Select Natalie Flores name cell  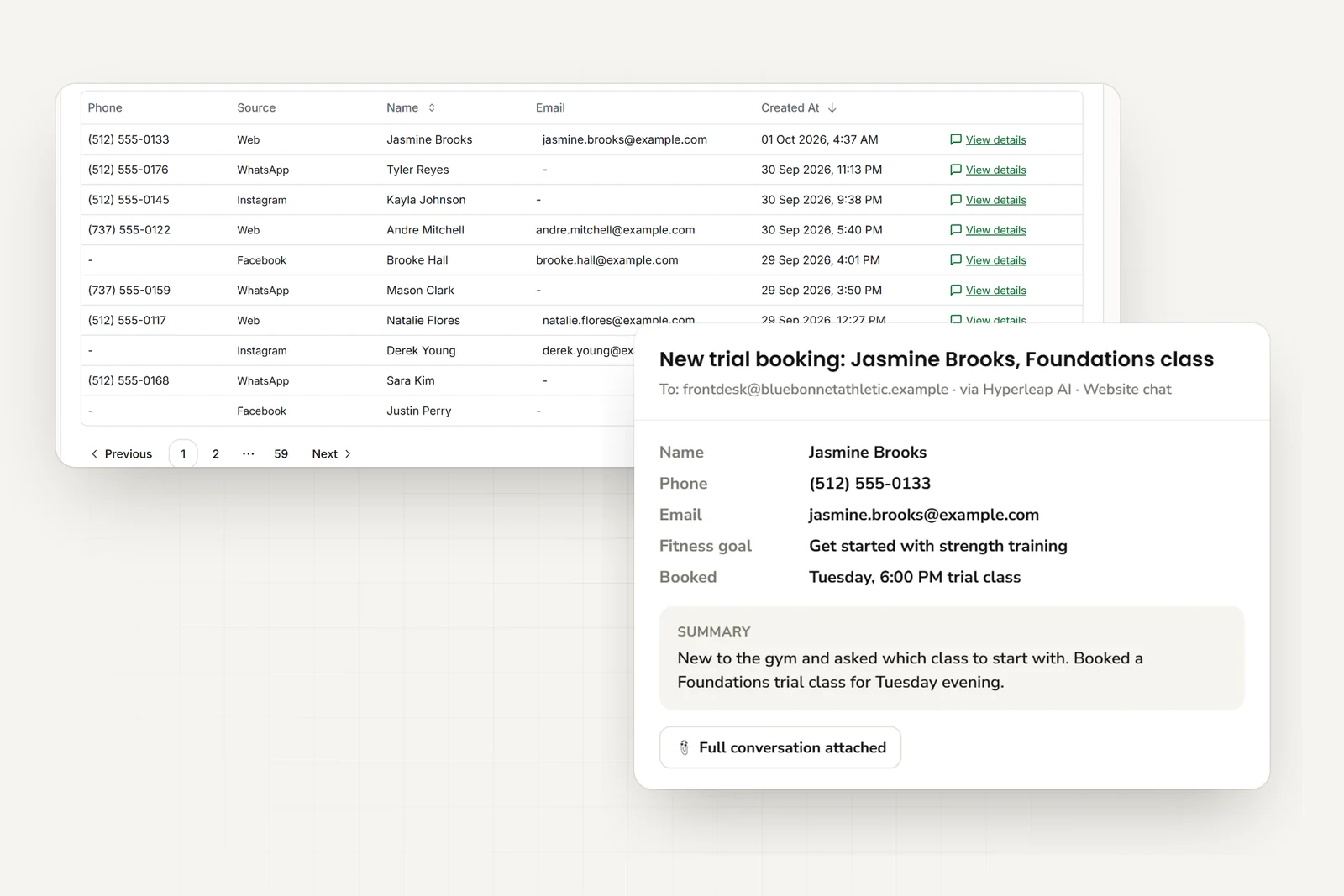pos(423,321)
